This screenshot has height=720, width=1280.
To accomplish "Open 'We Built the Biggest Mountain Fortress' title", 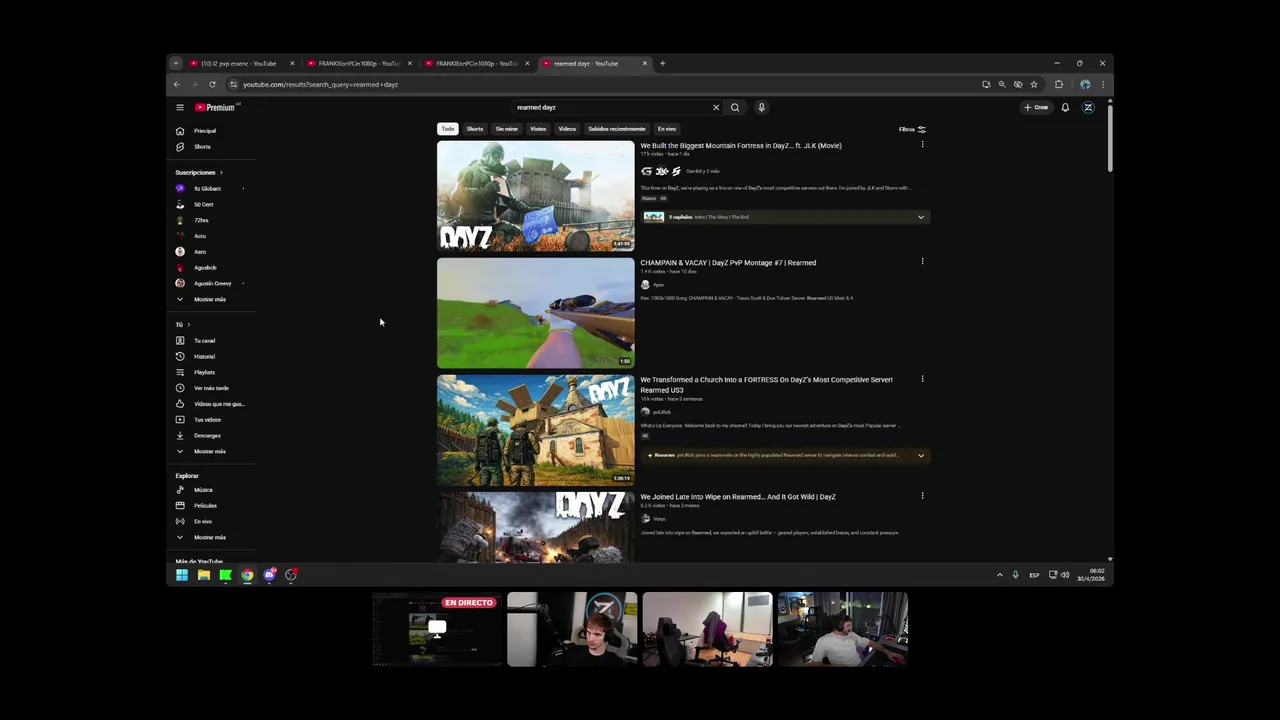I will coord(741,146).
